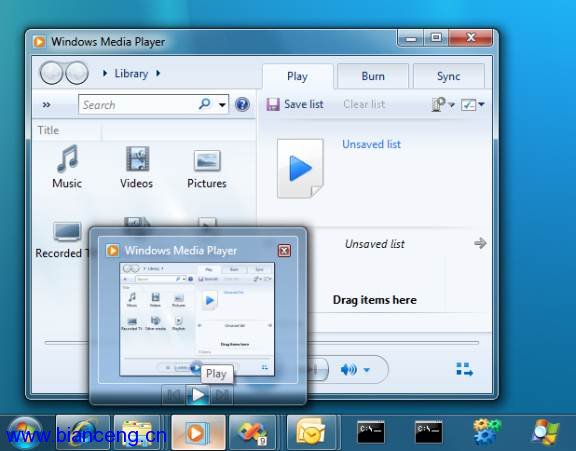Open the Pictures library category

click(x=207, y=169)
